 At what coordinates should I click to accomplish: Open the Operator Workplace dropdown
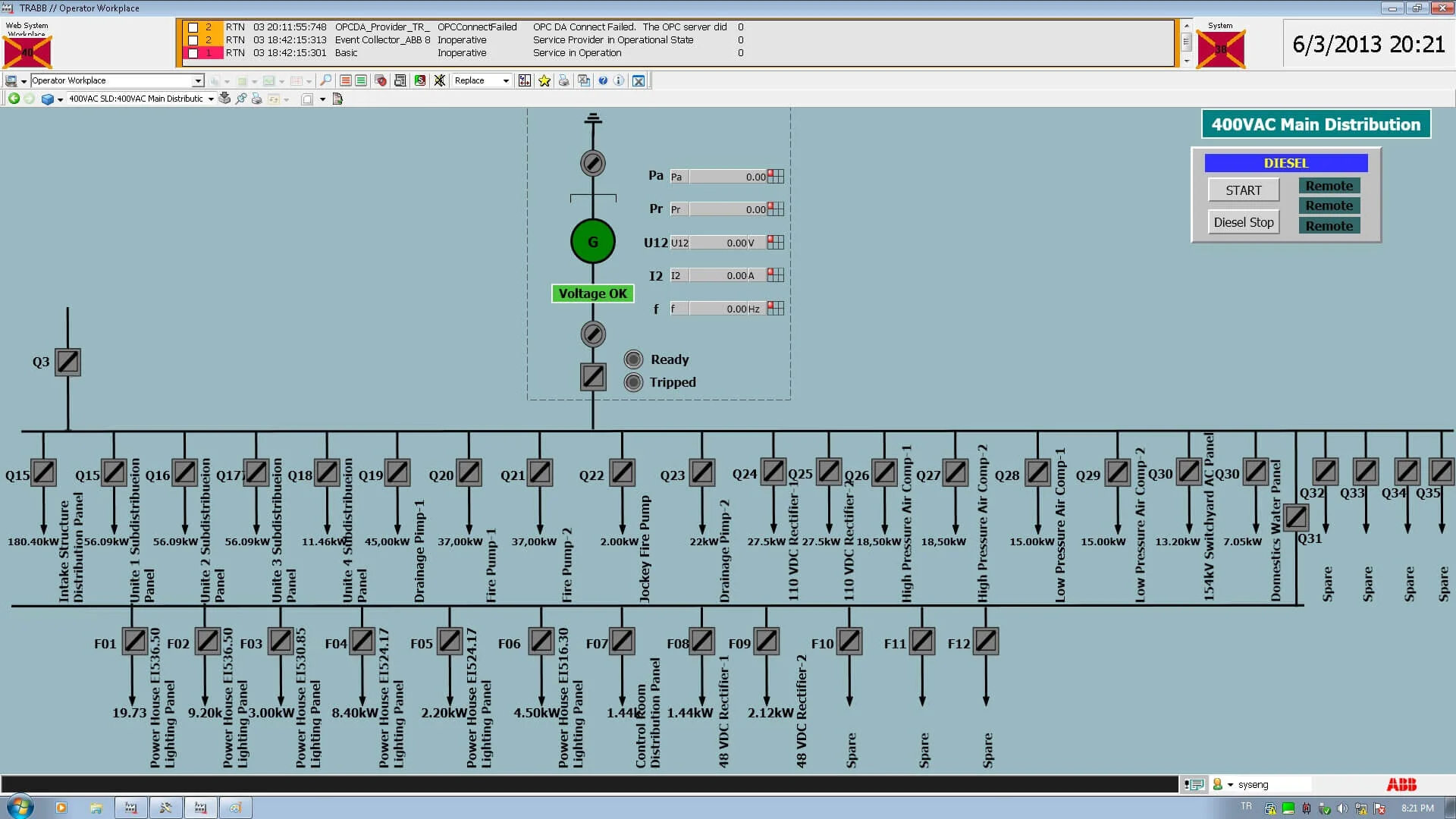tap(198, 80)
